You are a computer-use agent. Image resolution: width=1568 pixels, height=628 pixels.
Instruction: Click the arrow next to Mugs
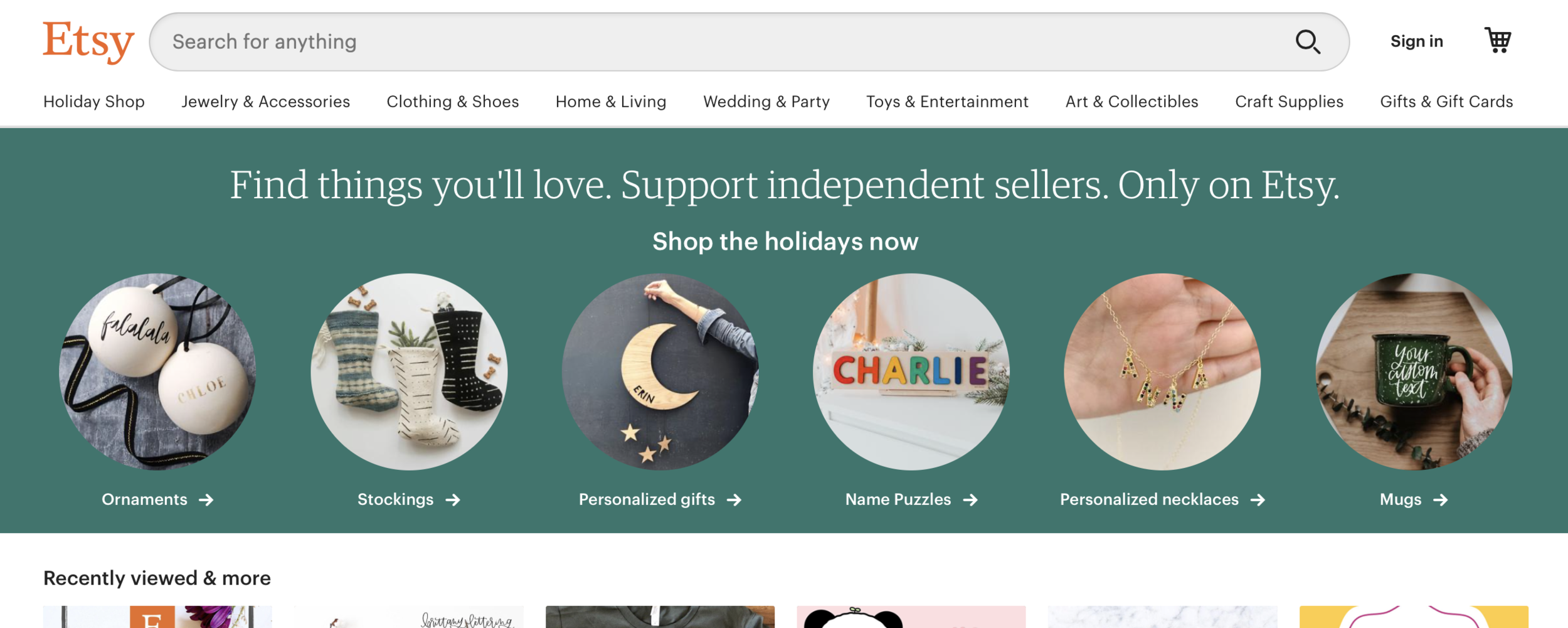tap(1441, 499)
